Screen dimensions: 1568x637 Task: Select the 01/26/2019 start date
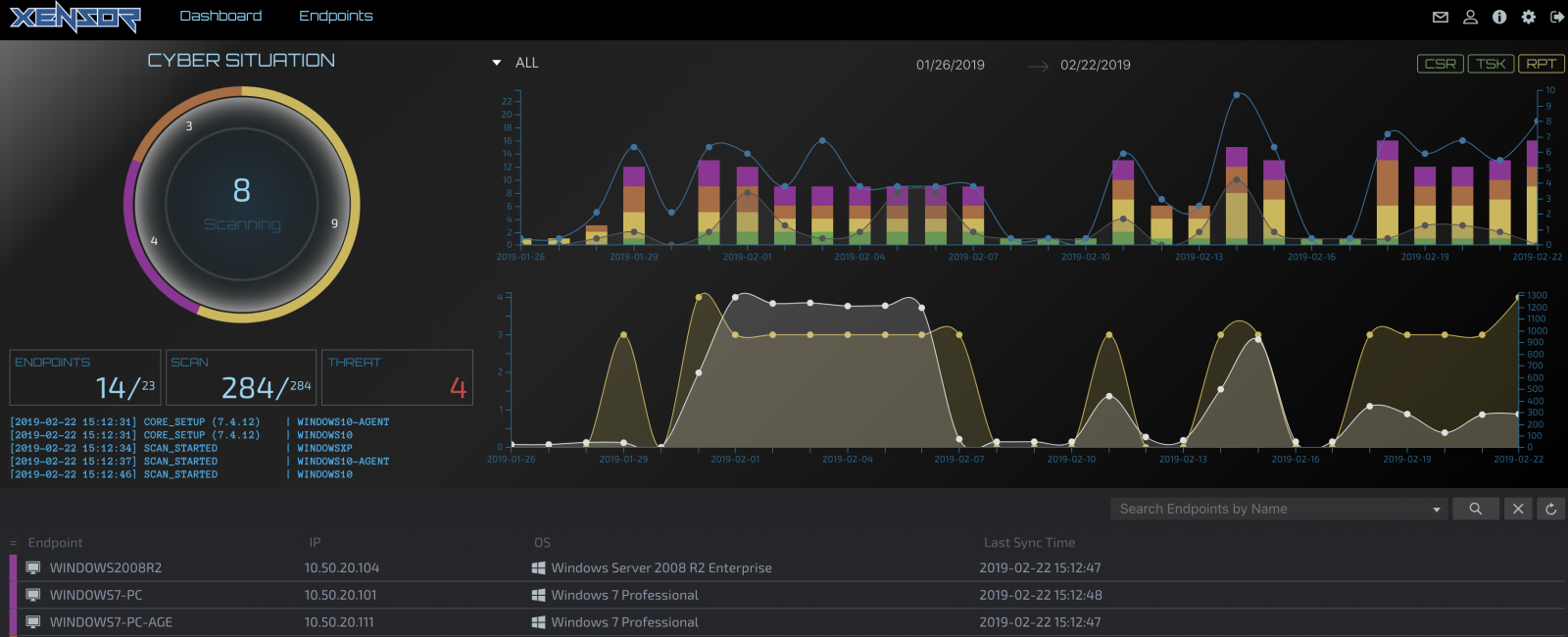950,65
